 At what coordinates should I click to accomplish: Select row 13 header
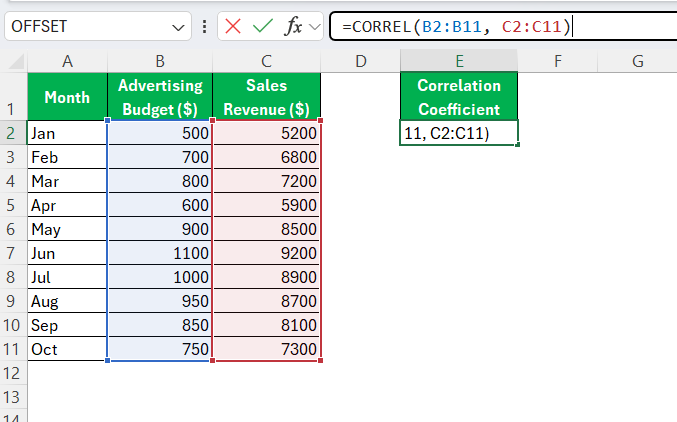click(x=13, y=397)
